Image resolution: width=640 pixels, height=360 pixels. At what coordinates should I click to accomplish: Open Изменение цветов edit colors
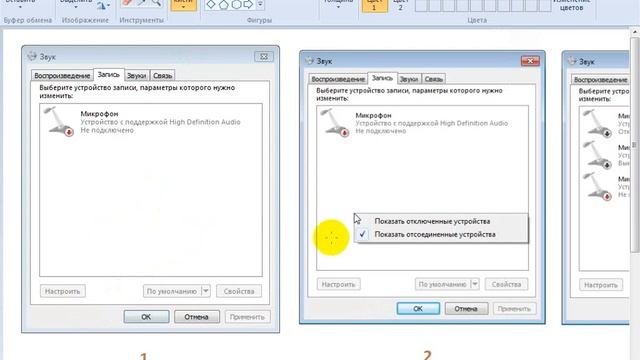(571, 5)
